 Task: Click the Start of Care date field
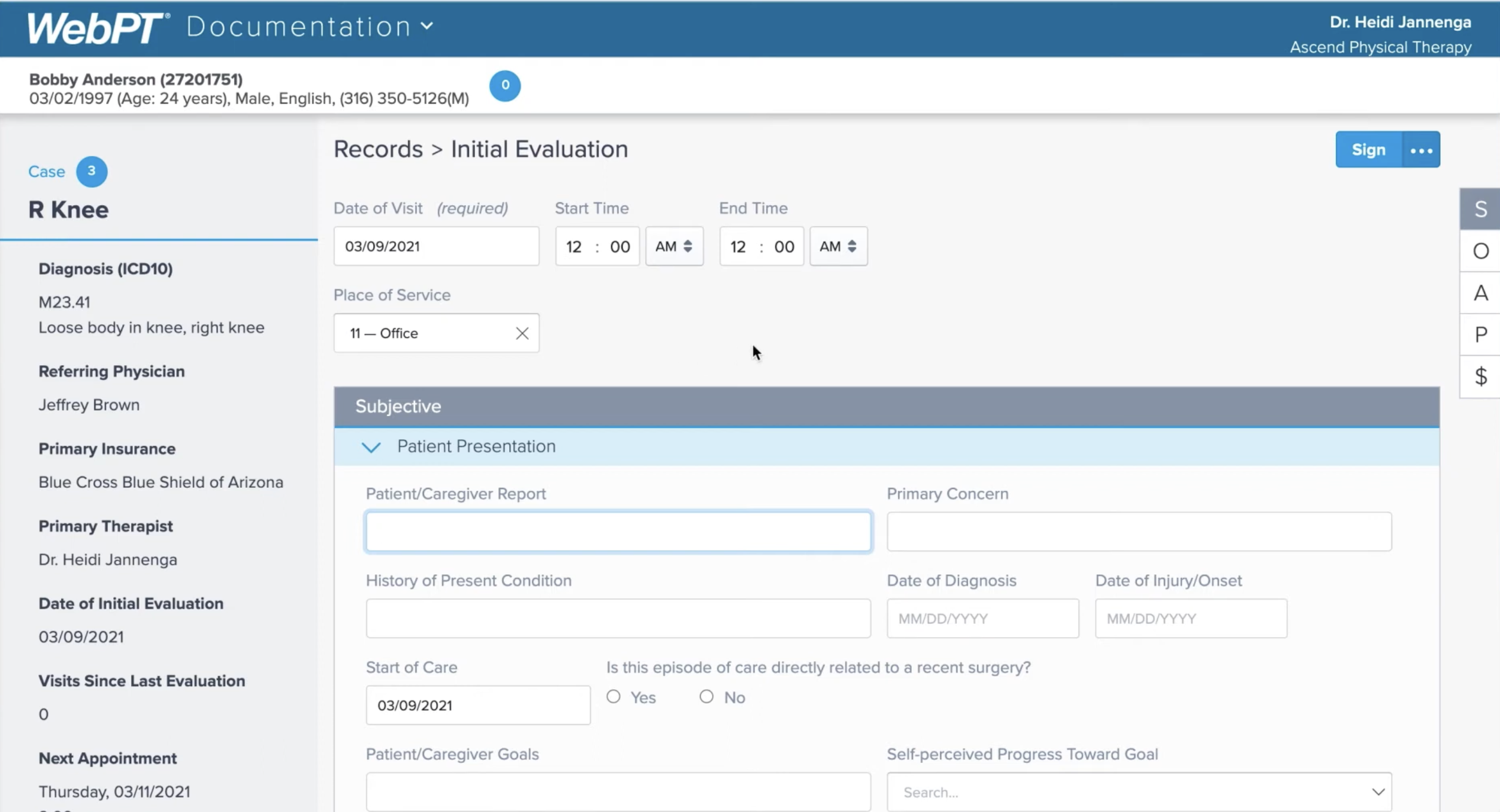pyautogui.click(x=478, y=705)
